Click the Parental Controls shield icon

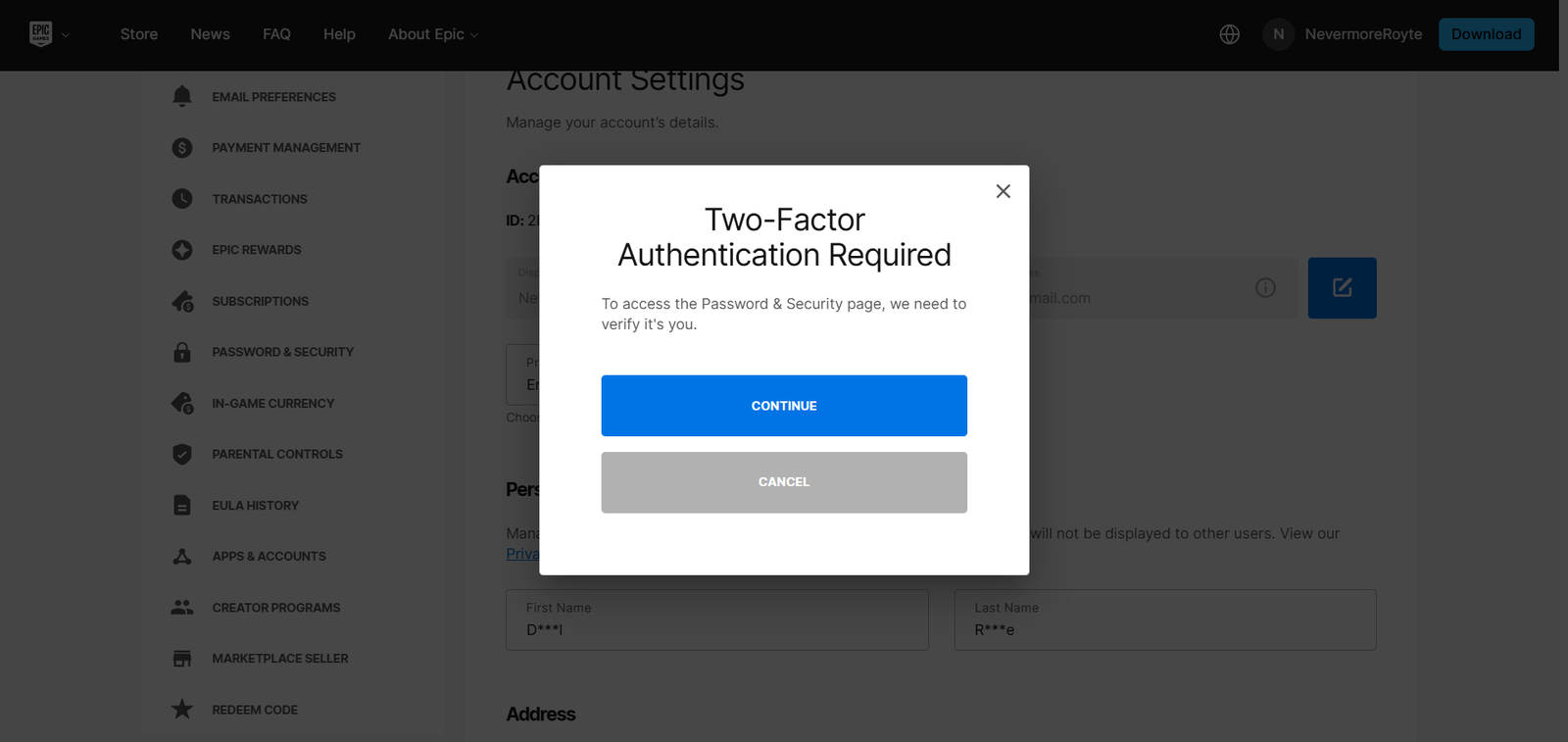(x=181, y=454)
